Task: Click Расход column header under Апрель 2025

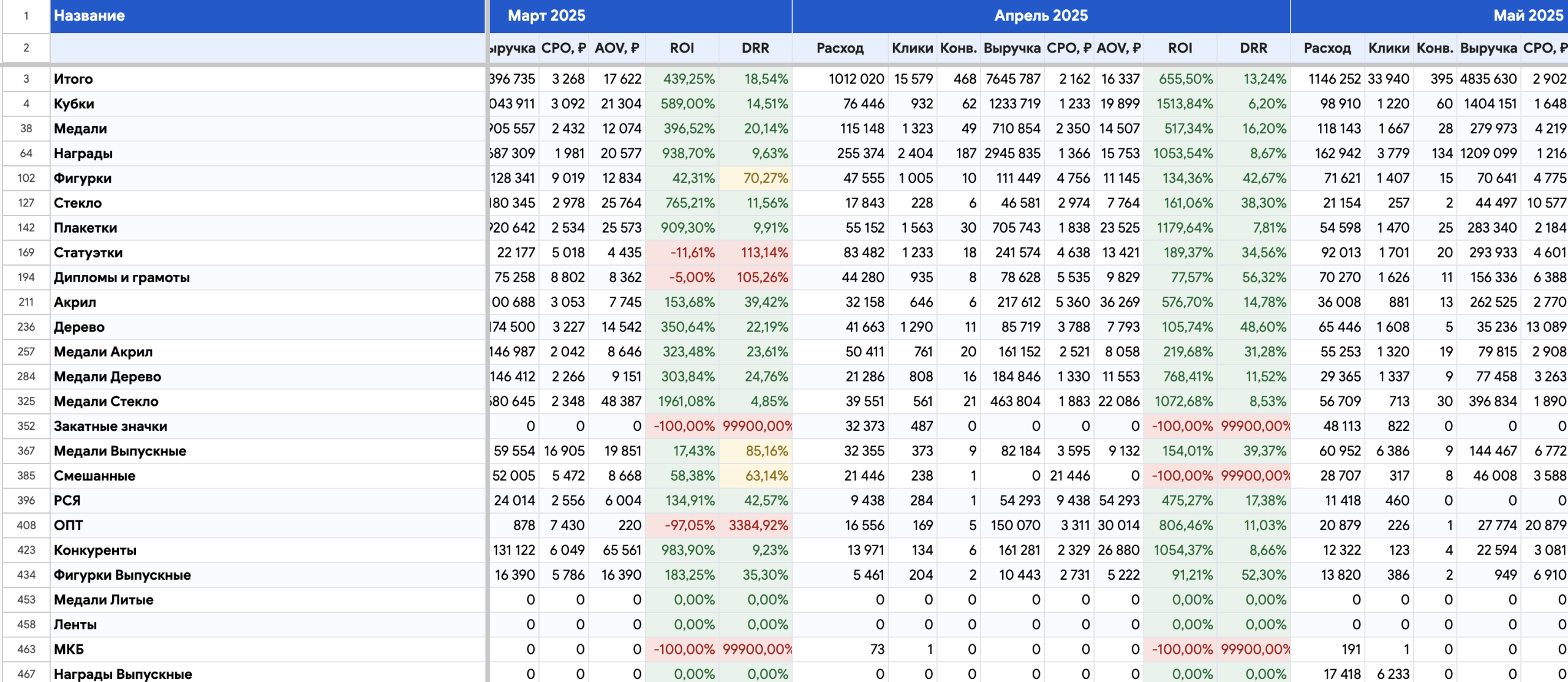Action: pyautogui.click(x=840, y=48)
